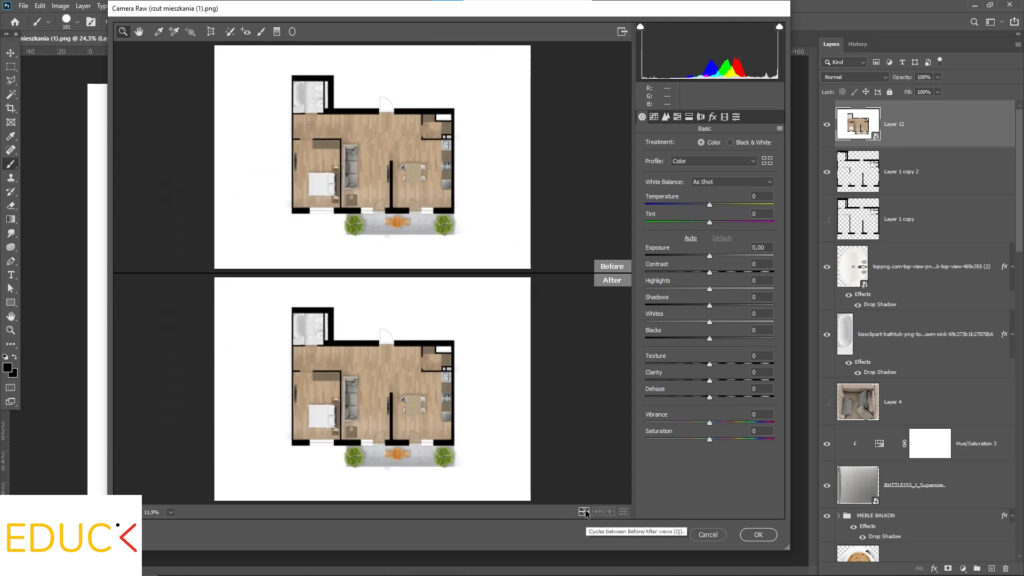The height and width of the screenshot is (576, 1024).
Task: Select the Crop tool in Camera Raw toolbar
Action: point(211,31)
